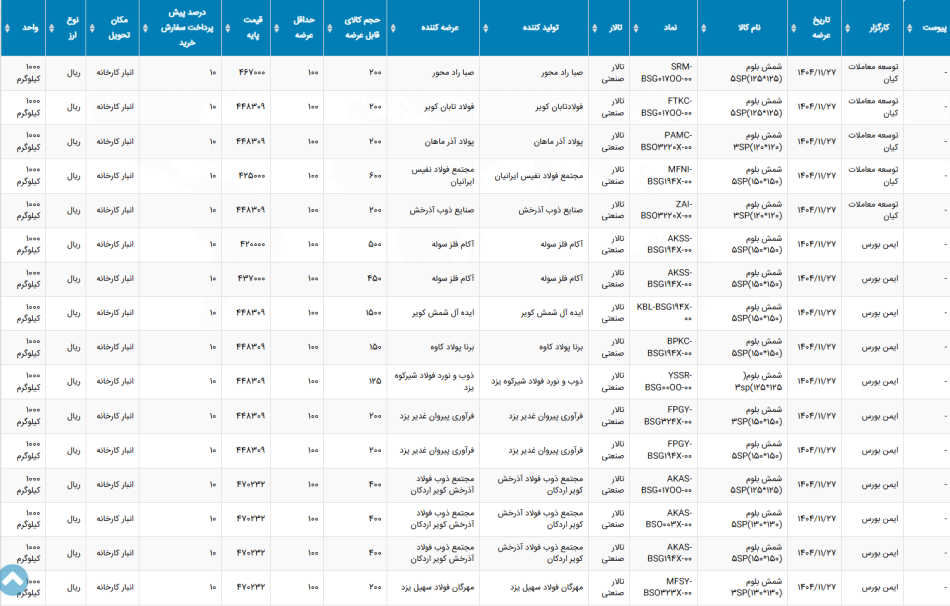
Task: Select producer cell مجتمع فولاد نفیس ایرانیان
Action: [x=539, y=176]
